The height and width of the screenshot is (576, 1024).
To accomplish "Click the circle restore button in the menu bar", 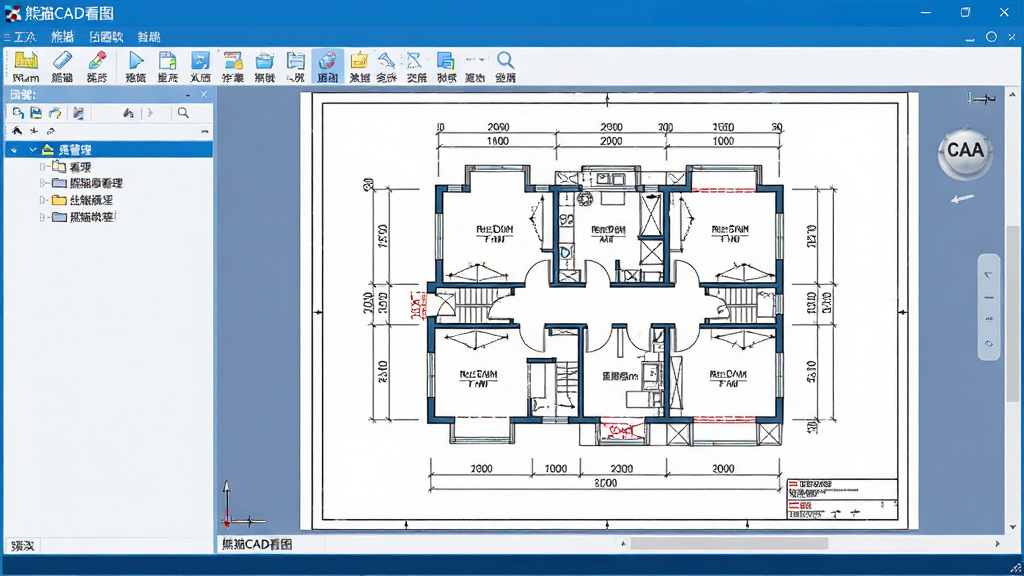I will click(x=991, y=37).
